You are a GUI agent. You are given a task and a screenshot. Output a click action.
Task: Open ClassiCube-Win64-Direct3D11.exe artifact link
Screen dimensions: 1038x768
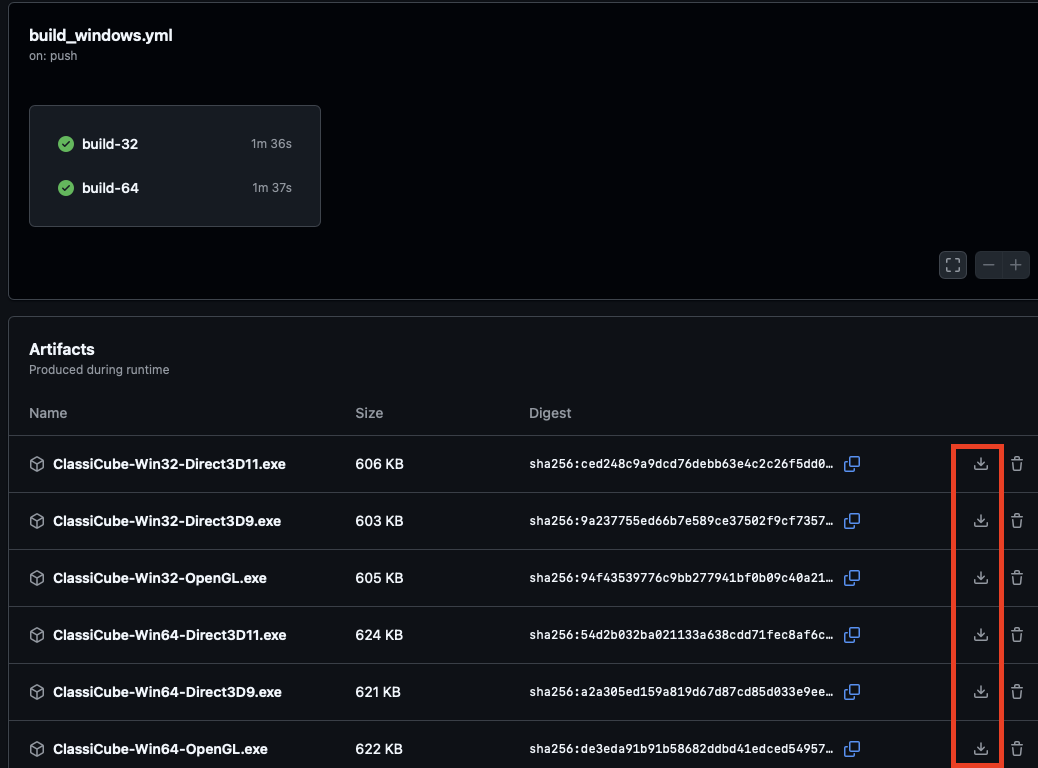(x=169, y=635)
